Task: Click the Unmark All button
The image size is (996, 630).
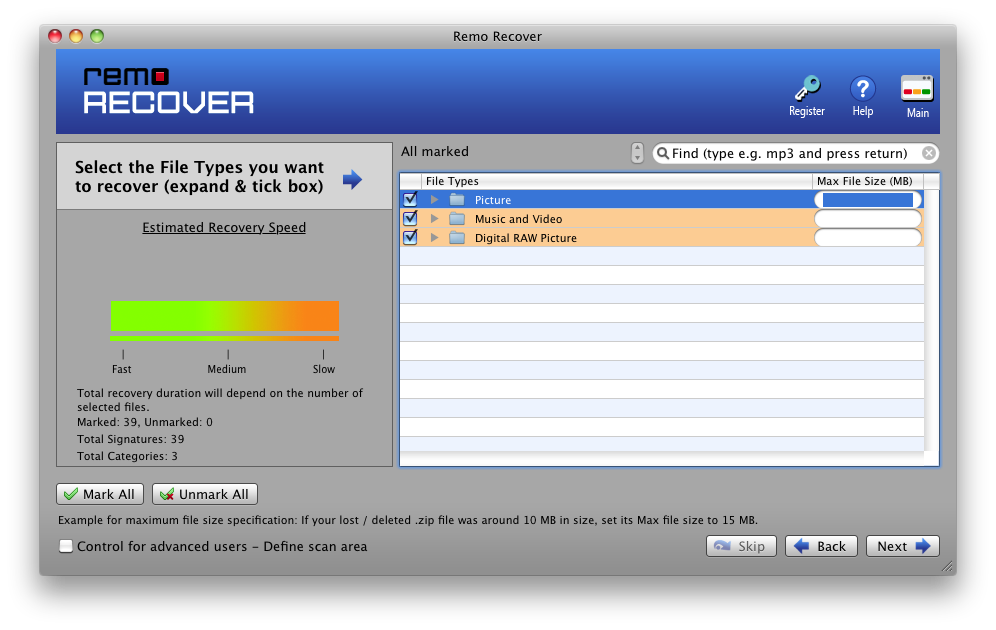Action: [205, 494]
